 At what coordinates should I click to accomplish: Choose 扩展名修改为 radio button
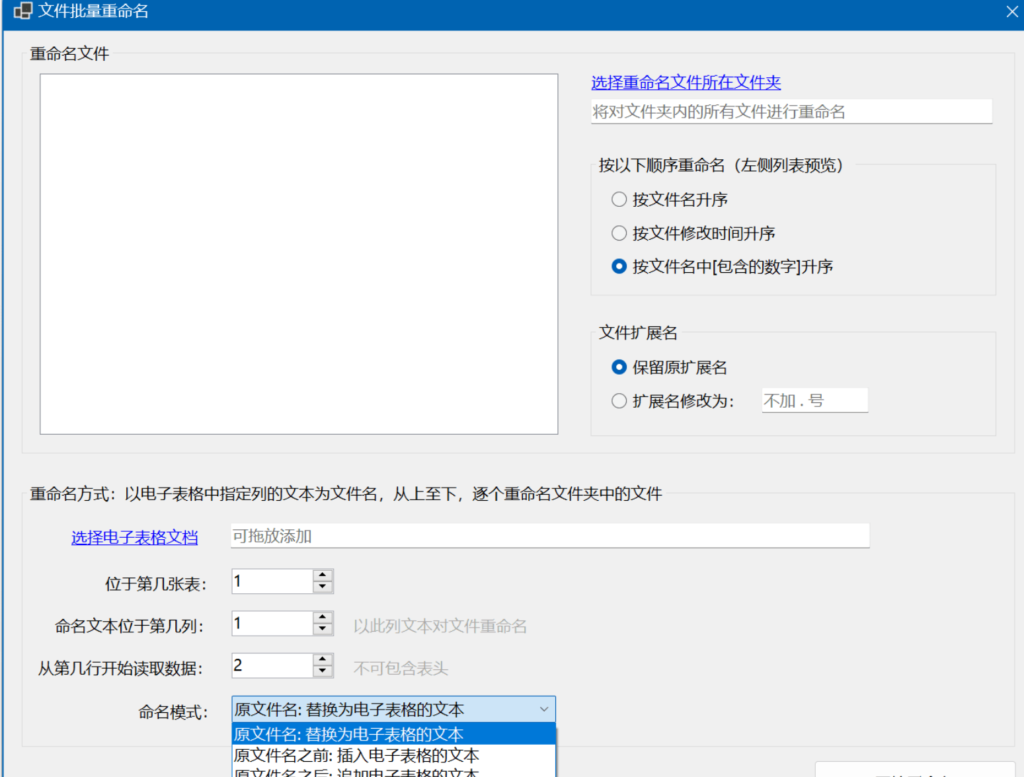coord(619,401)
